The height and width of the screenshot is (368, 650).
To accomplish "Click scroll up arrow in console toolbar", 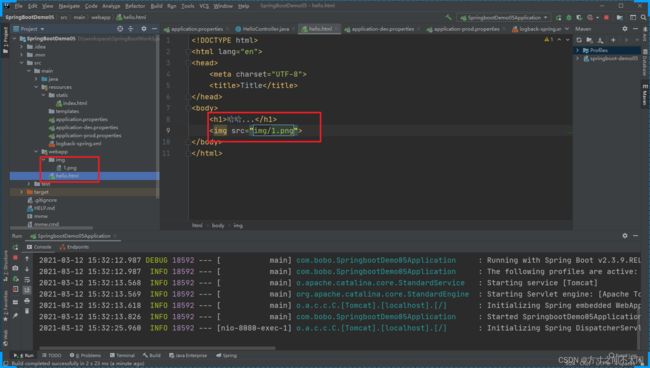I will click(27, 258).
